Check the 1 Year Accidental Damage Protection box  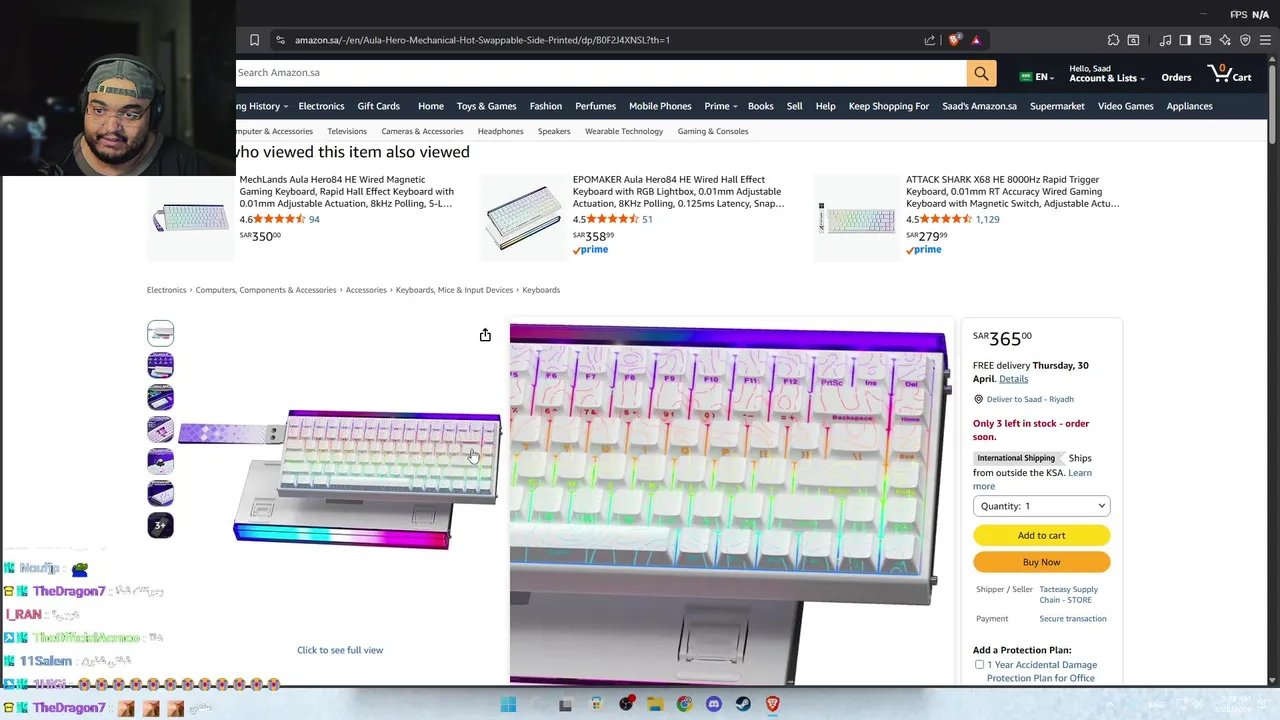(x=979, y=664)
